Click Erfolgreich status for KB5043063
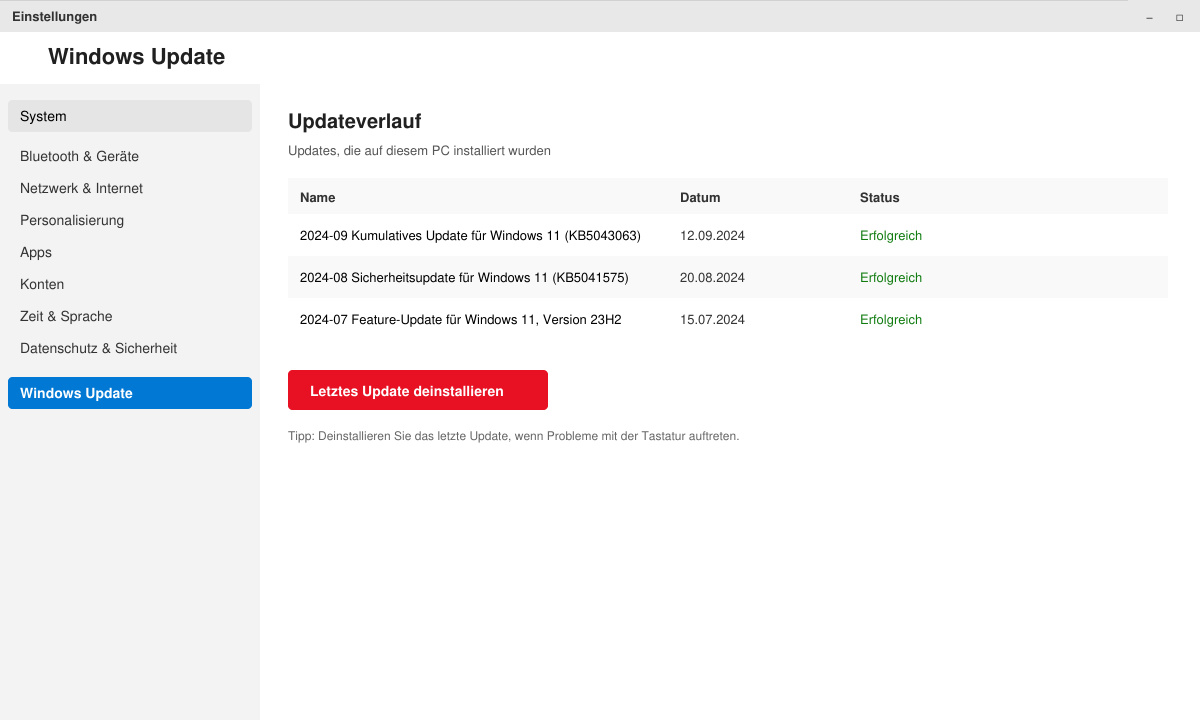The width and height of the screenshot is (1200, 720). tap(891, 236)
